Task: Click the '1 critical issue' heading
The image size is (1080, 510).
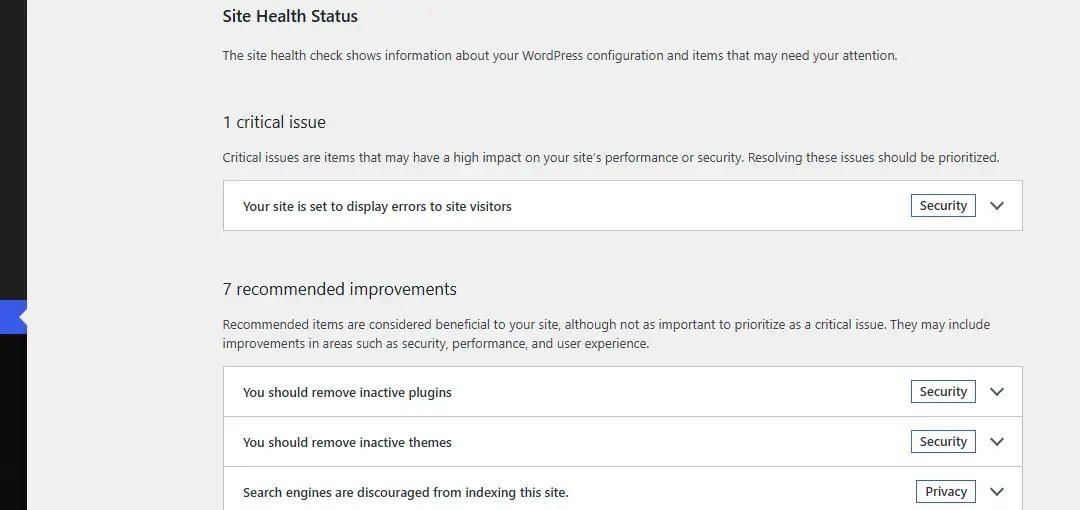Action: point(274,123)
